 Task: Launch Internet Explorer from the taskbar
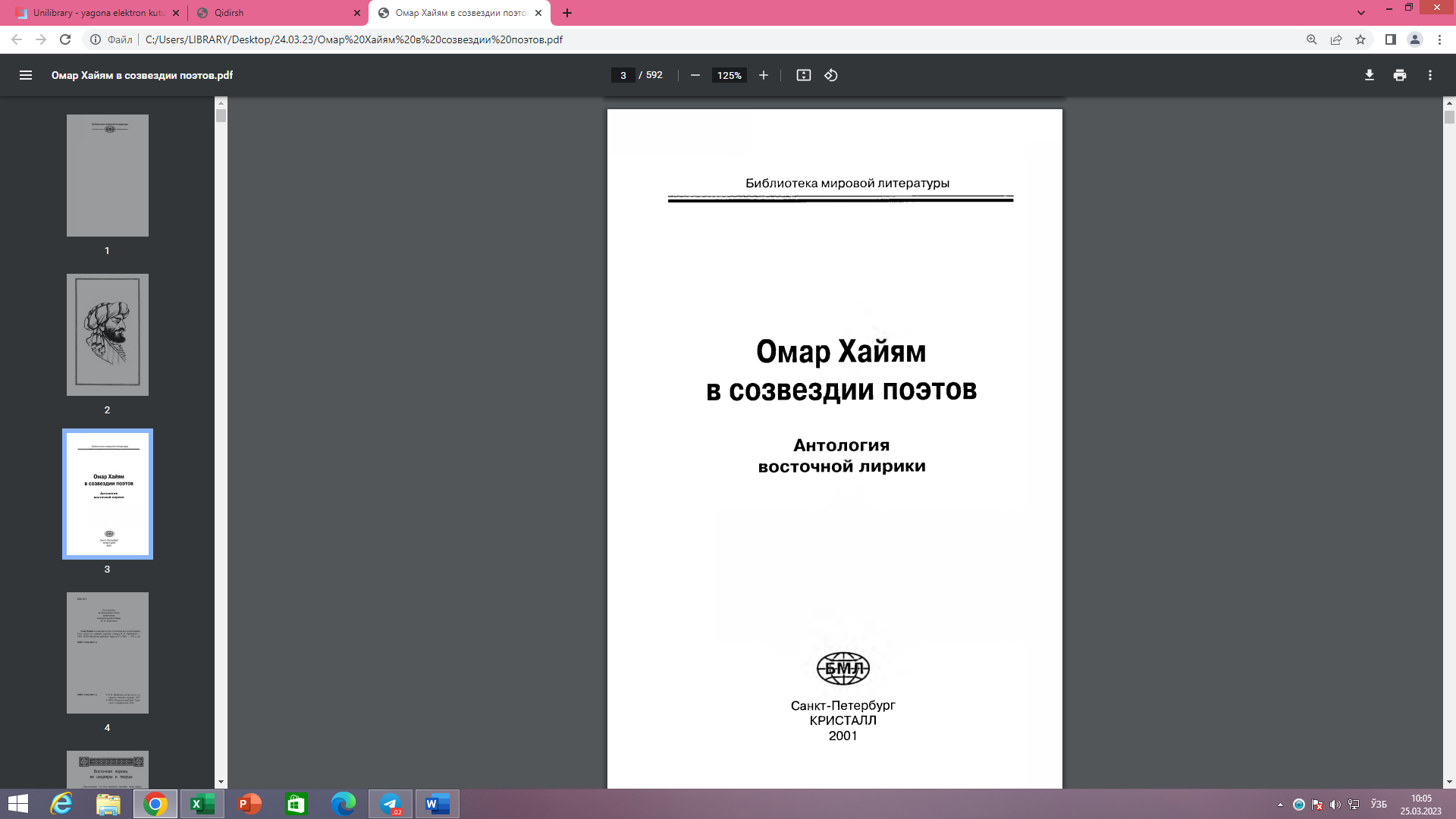point(61,804)
